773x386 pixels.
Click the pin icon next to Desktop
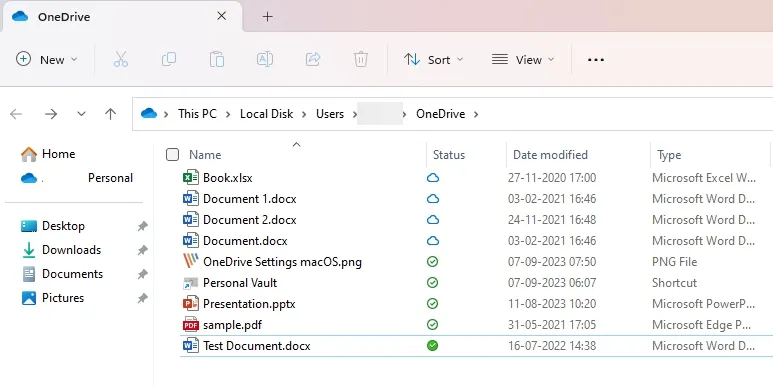[142, 226]
